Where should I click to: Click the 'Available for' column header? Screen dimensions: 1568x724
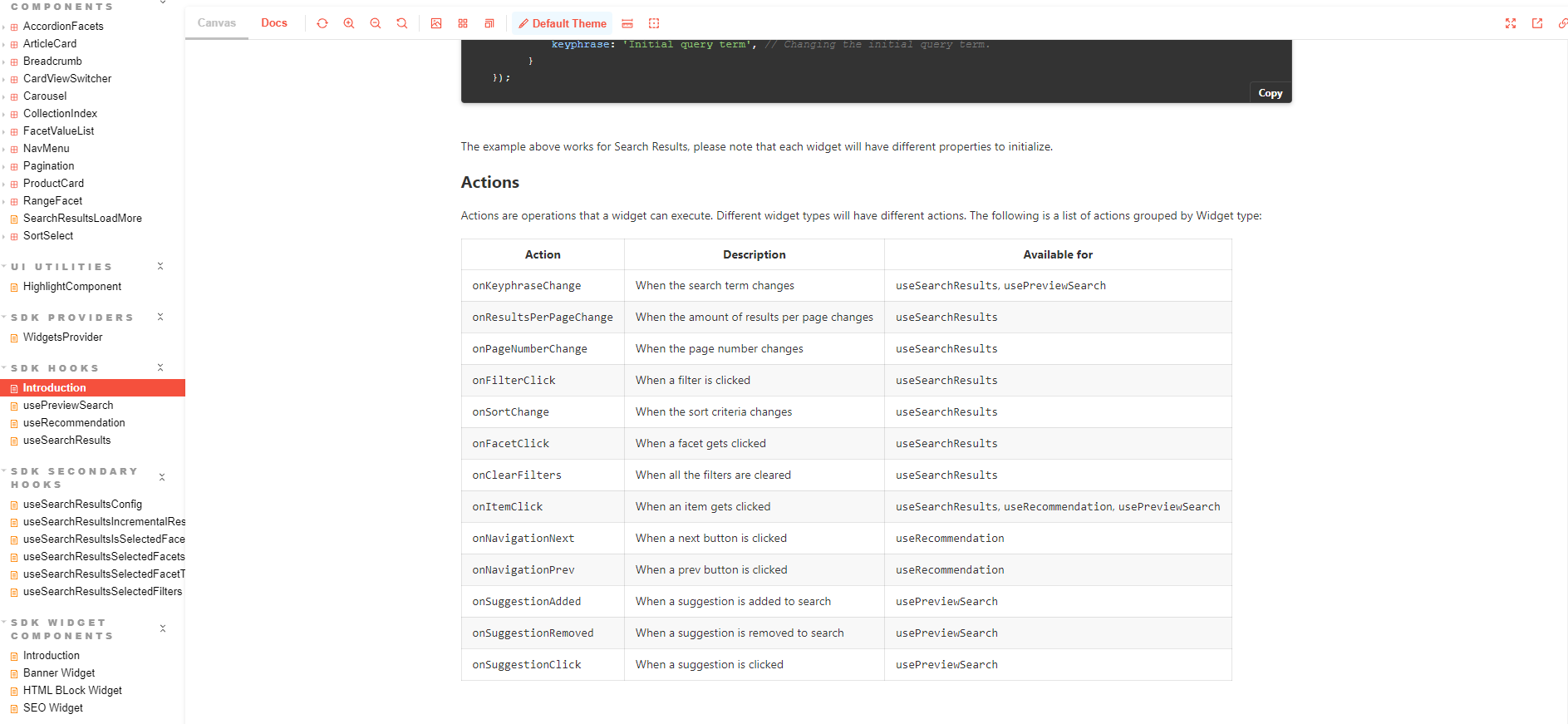tap(1058, 254)
